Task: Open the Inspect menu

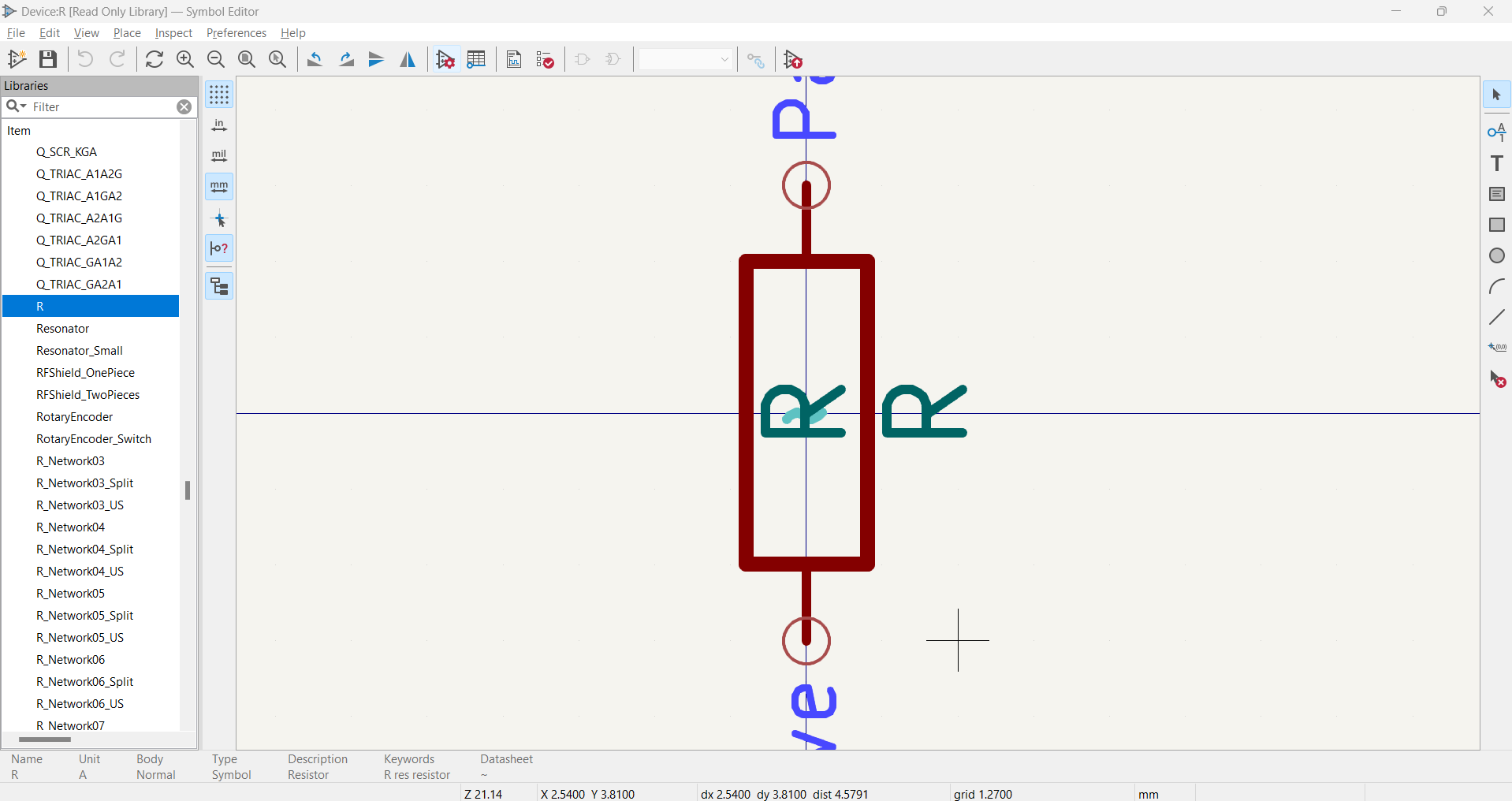Action: [x=173, y=32]
